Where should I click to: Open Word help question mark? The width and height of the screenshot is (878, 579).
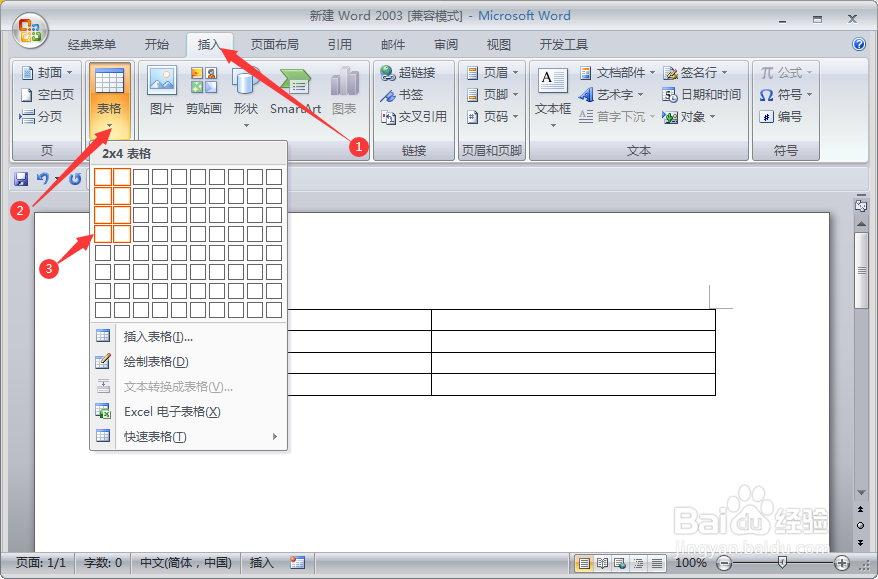coord(858,44)
